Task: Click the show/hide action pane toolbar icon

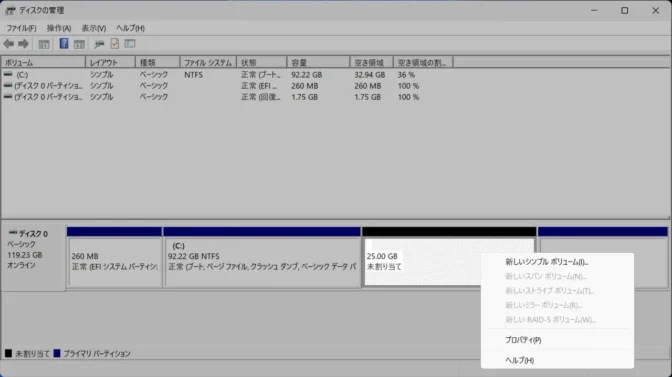Action: (79, 44)
